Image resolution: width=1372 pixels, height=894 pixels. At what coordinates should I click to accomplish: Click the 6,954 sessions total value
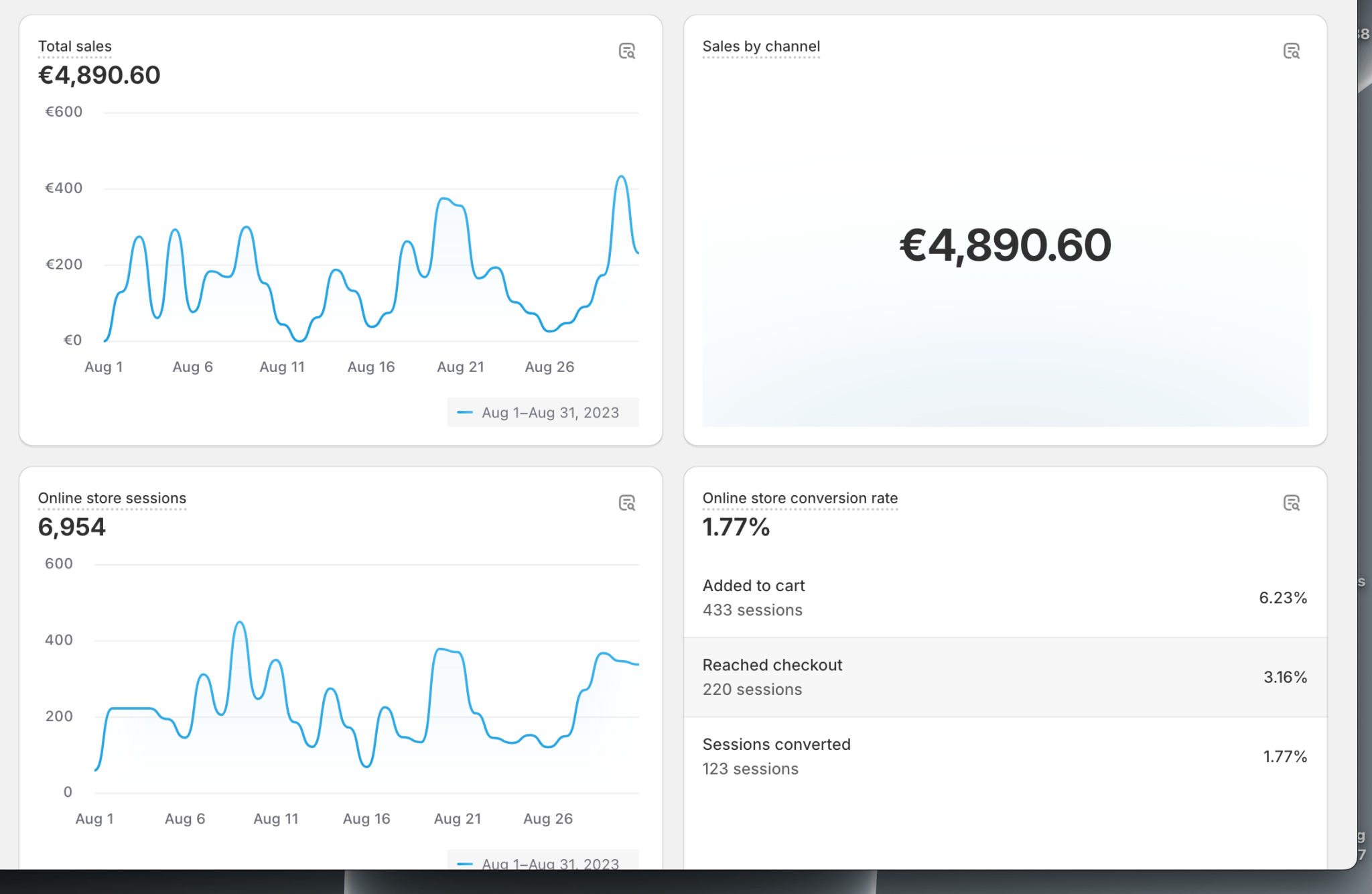[x=72, y=527]
